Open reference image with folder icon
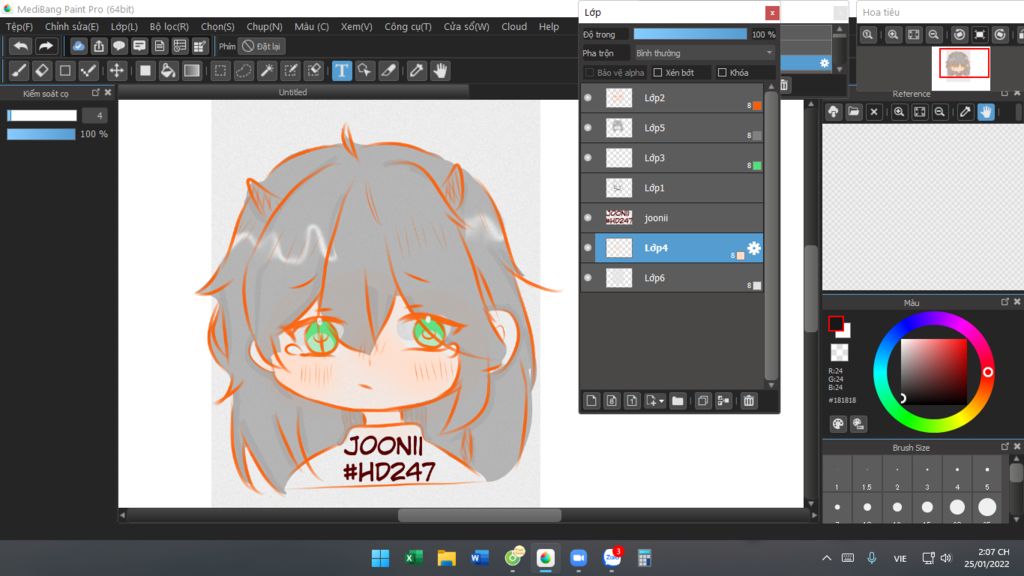 pyautogui.click(x=854, y=112)
